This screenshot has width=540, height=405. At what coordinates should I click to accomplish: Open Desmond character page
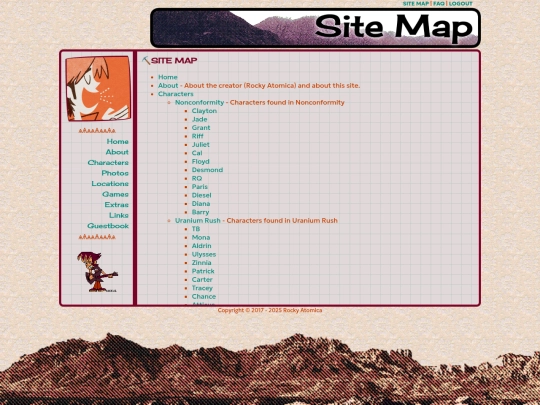(x=207, y=170)
